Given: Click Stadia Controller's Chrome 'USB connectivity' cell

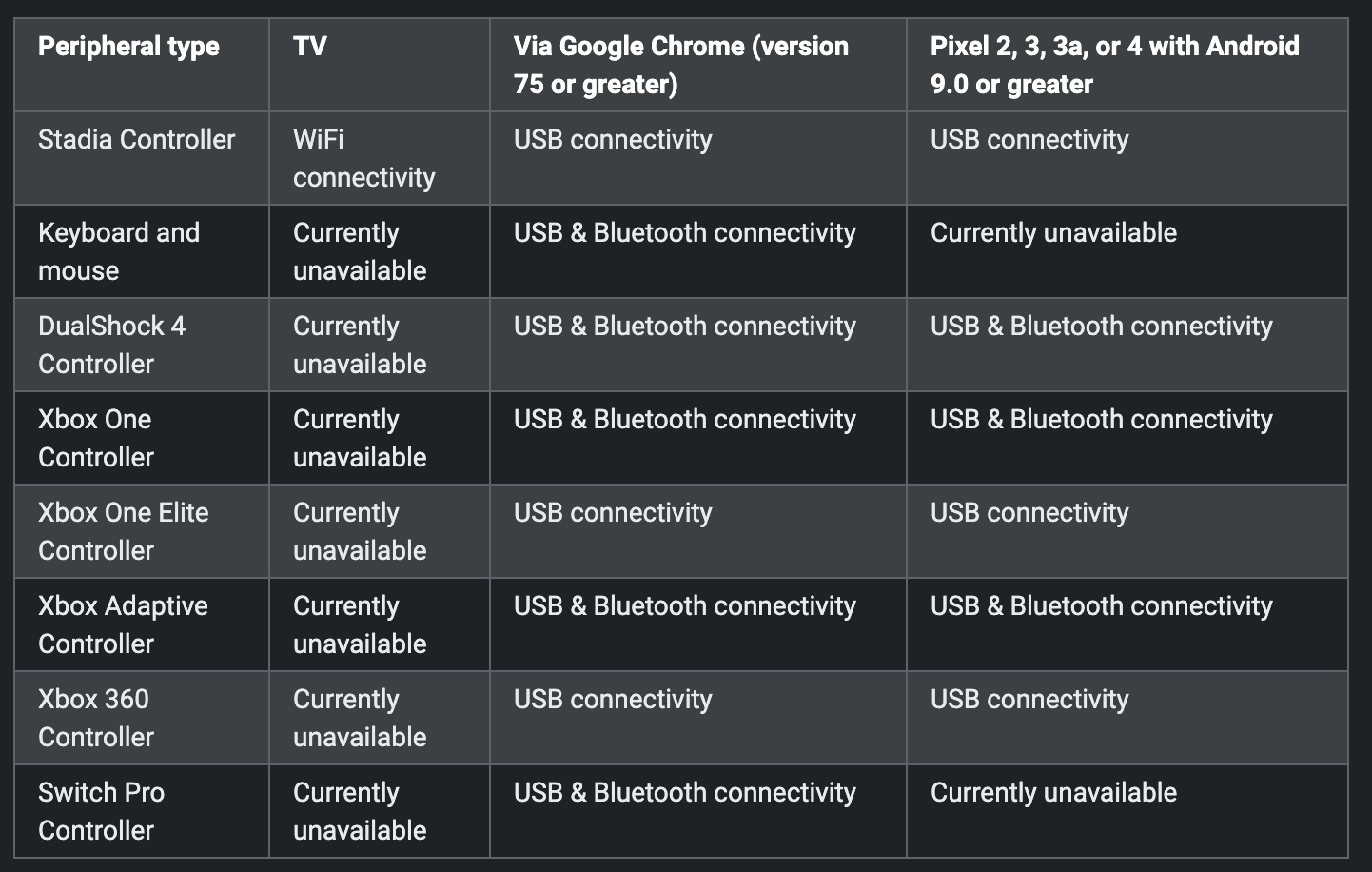Looking at the screenshot, I should click(x=613, y=140).
